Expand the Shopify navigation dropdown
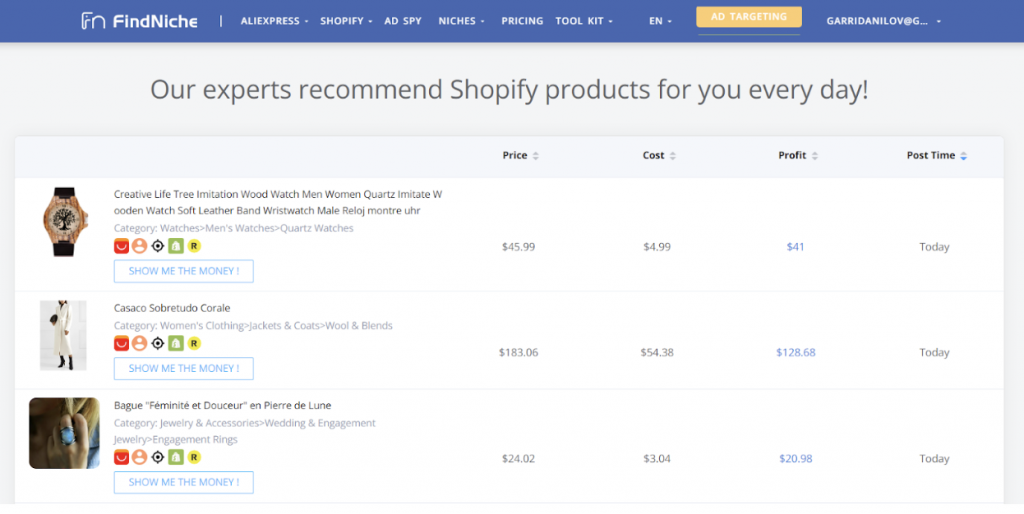This screenshot has width=1024, height=514. coord(346,21)
